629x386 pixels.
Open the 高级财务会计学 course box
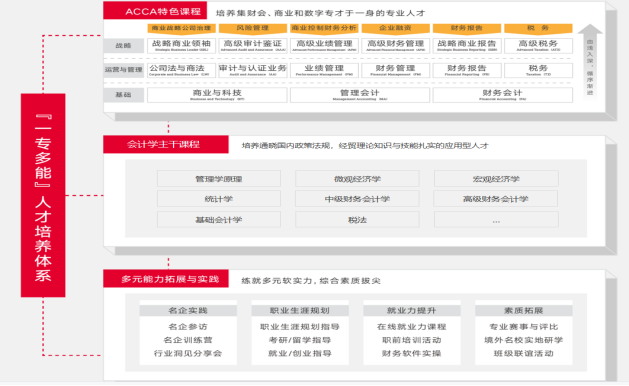click(496, 199)
